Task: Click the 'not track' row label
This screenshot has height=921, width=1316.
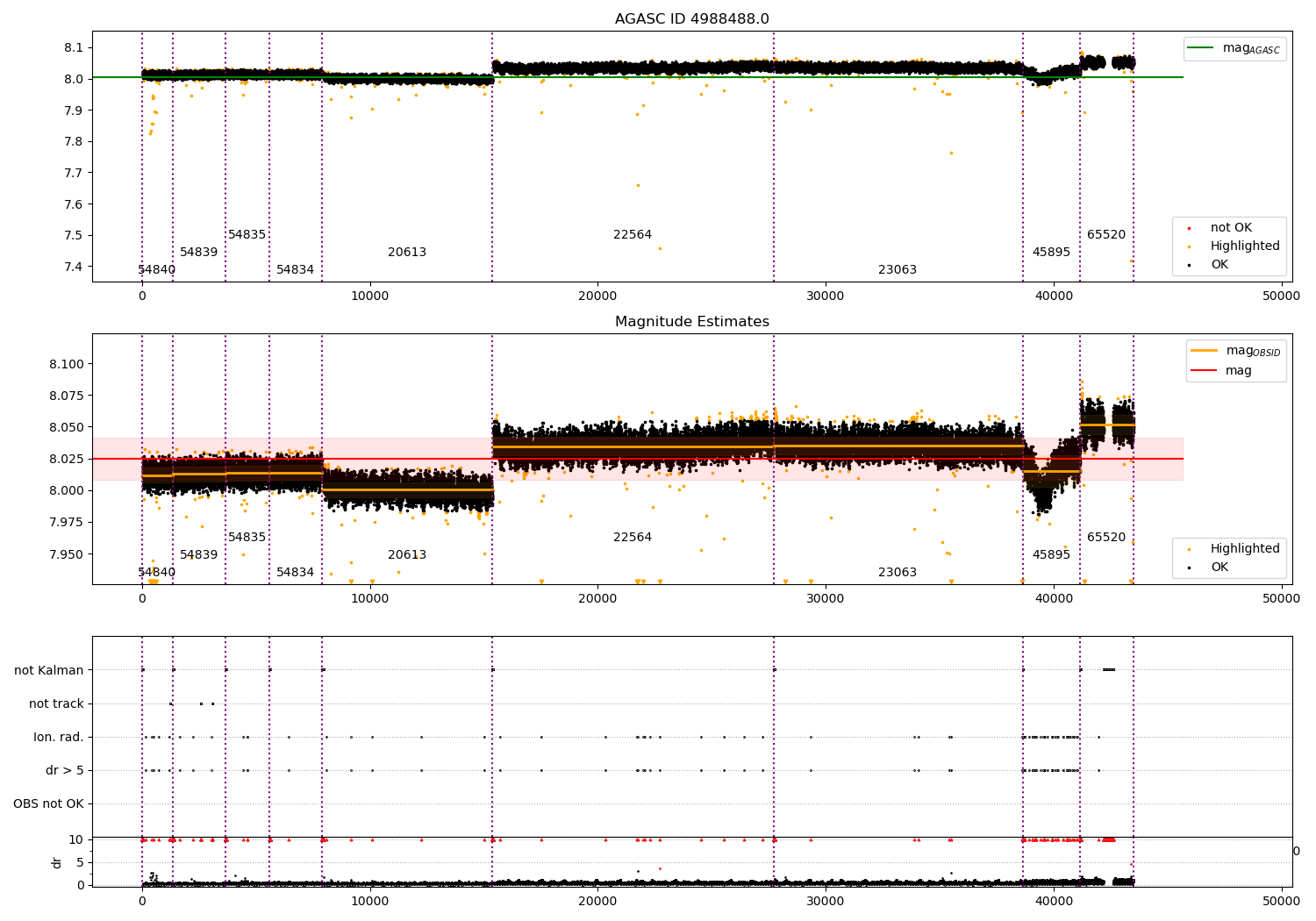Action: (x=56, y=704)
